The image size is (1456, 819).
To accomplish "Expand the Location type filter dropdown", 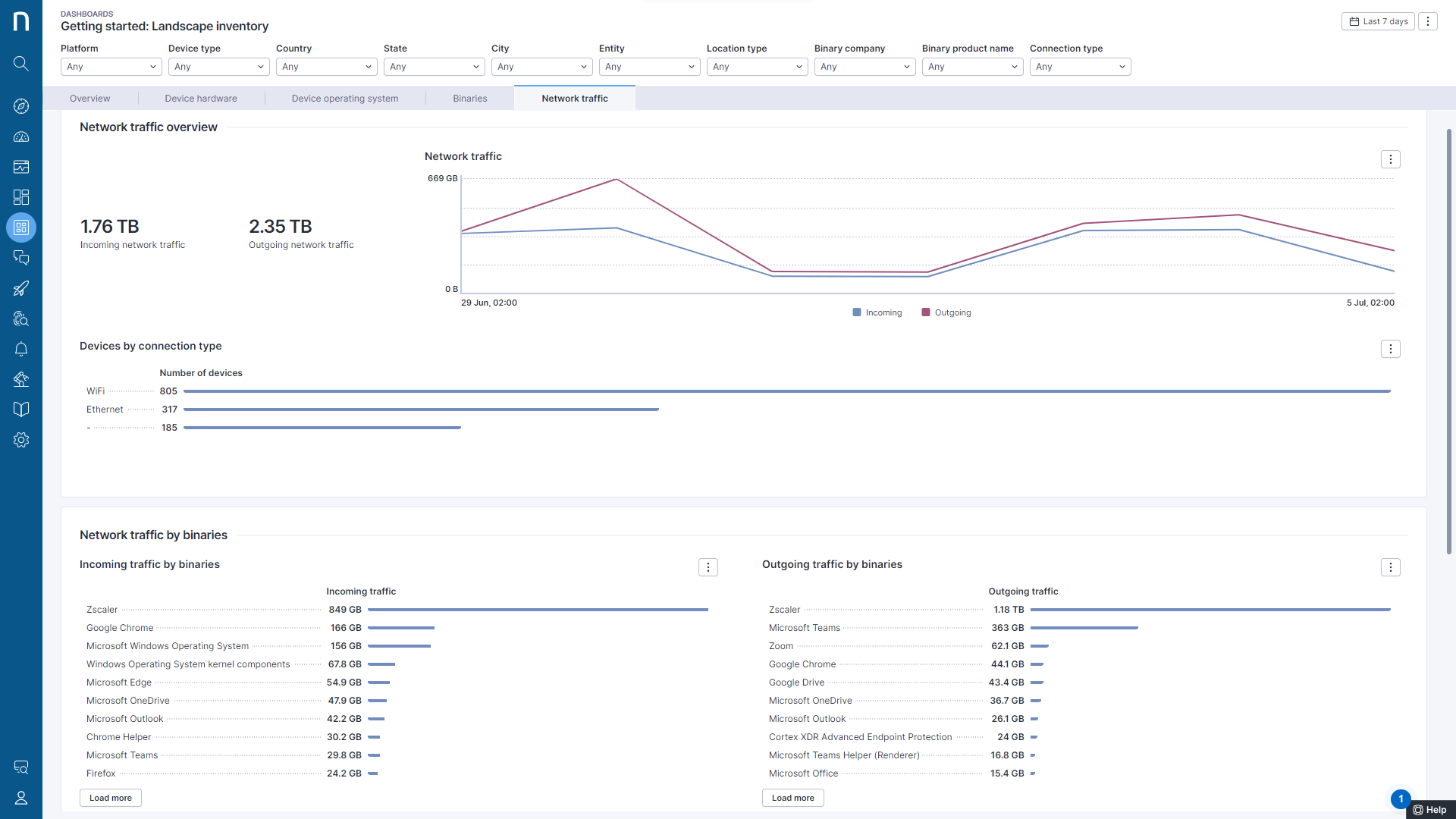I will [758, 67].
